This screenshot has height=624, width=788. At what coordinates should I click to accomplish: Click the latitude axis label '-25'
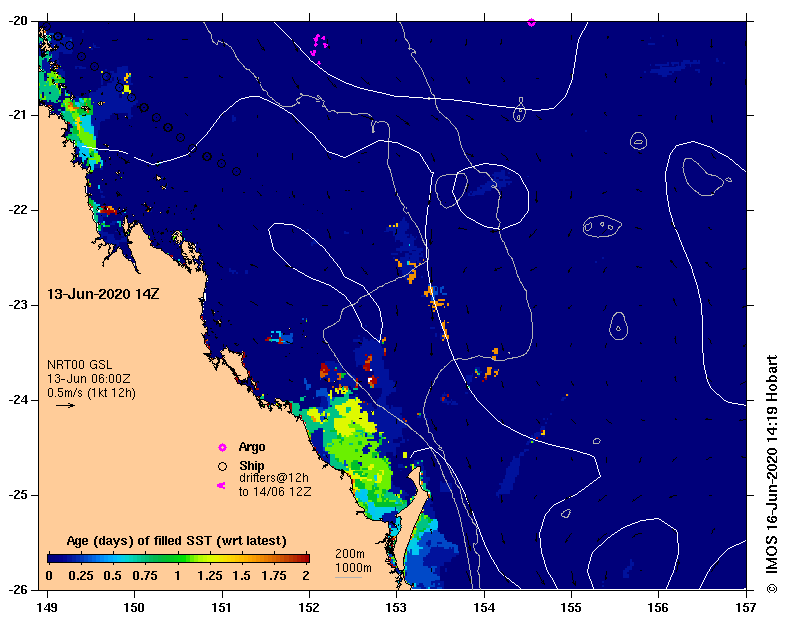click(16, 495)
